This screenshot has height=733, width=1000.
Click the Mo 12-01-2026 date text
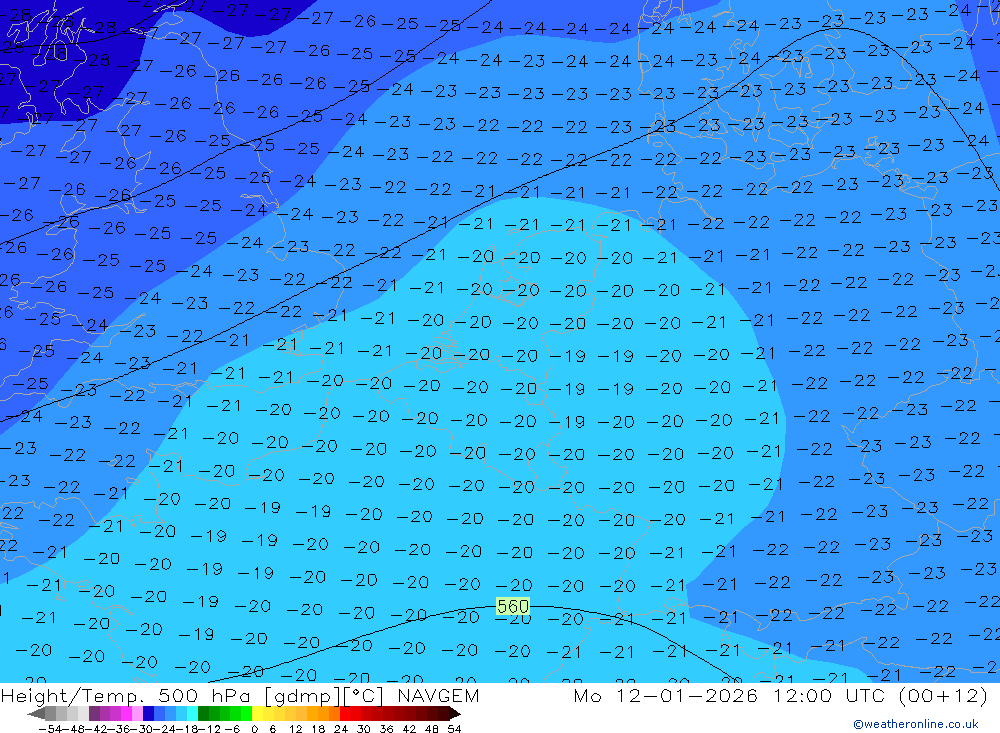coord(665,695)
